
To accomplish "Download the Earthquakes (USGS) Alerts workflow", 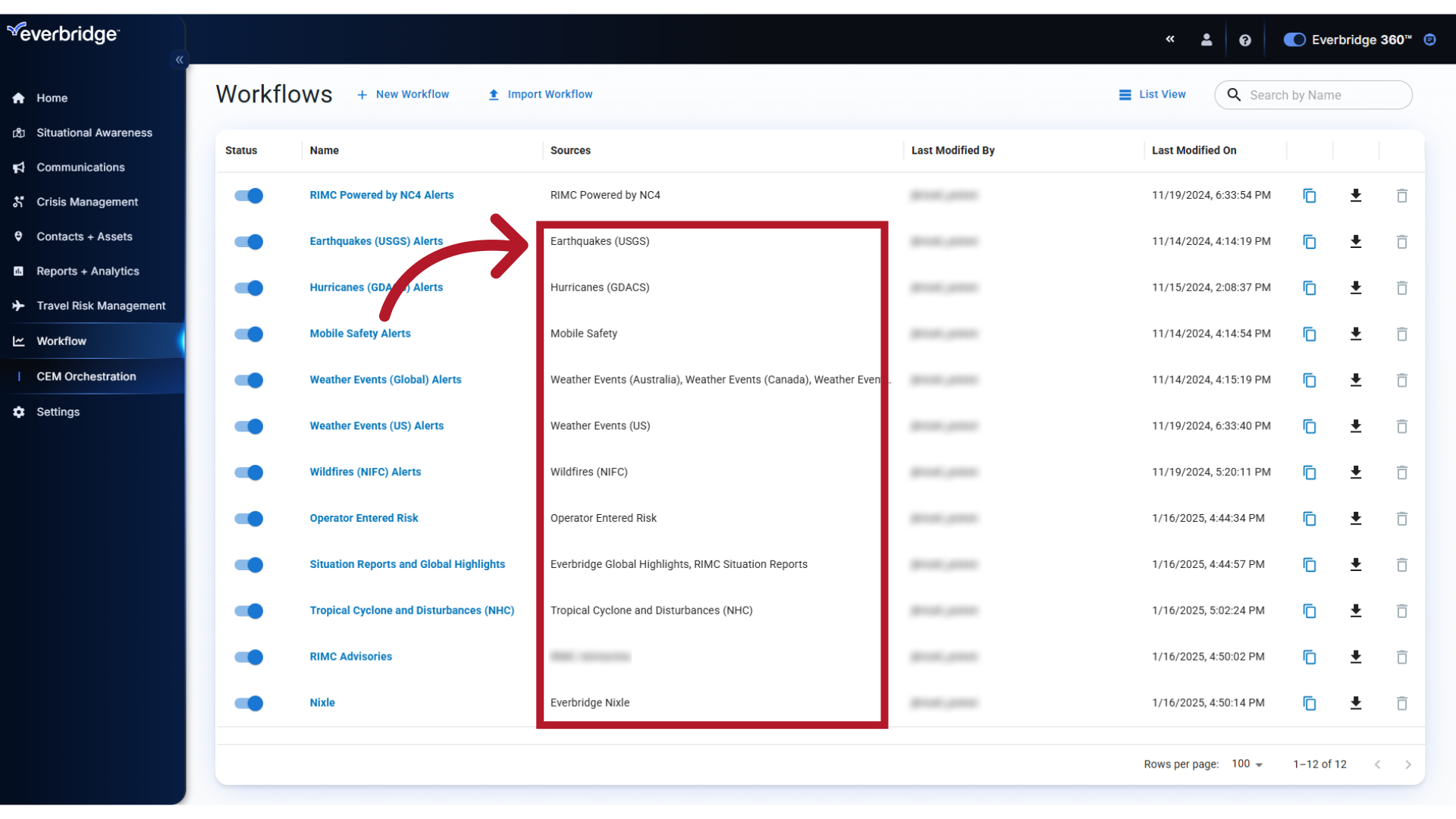I will (1356, 242).
